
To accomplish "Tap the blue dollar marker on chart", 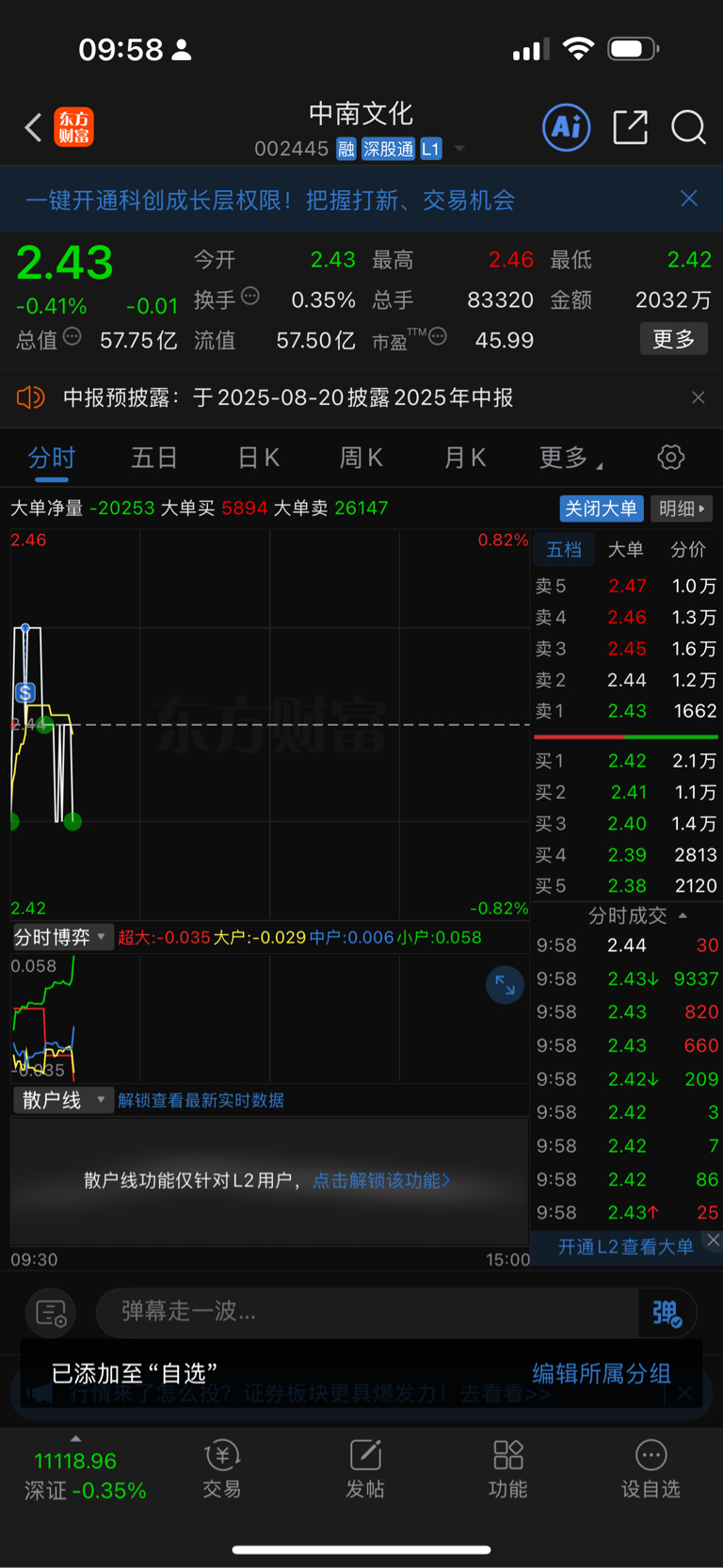I will [x=25, y=693].
